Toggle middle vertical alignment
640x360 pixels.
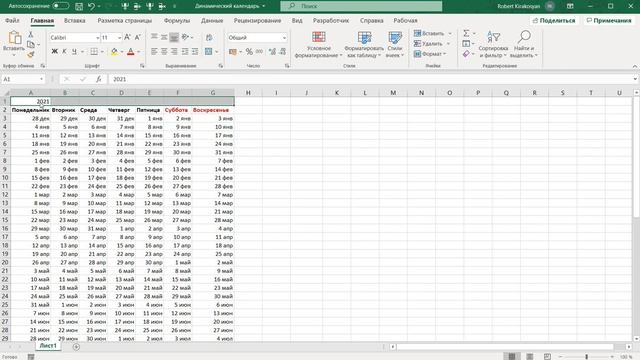(x=164, y=38)
